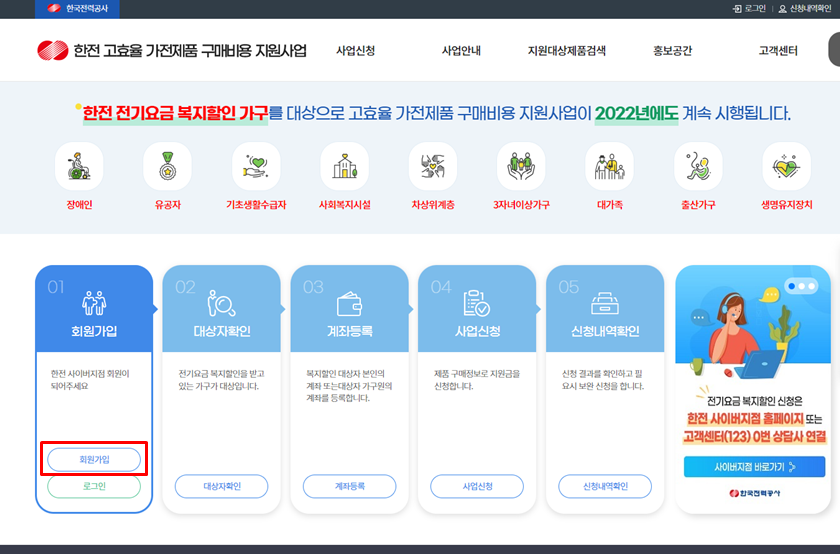Image resolution: width=840 pixels, height=554 pixels.
Task: Click the 사업신청 step 04 header
Action: [x=477, y=309]
